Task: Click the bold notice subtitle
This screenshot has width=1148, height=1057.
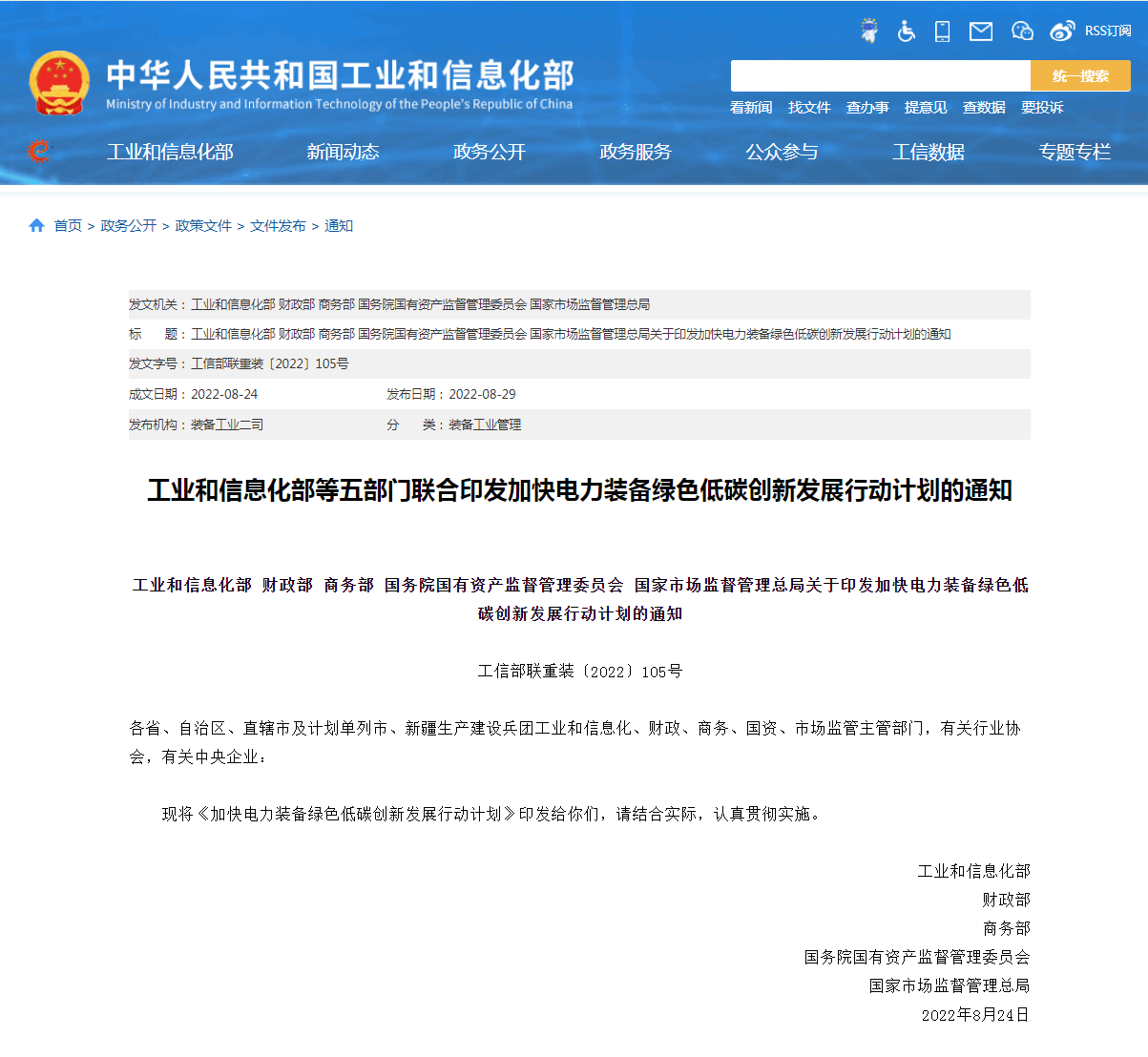Action: click(580, 599)
